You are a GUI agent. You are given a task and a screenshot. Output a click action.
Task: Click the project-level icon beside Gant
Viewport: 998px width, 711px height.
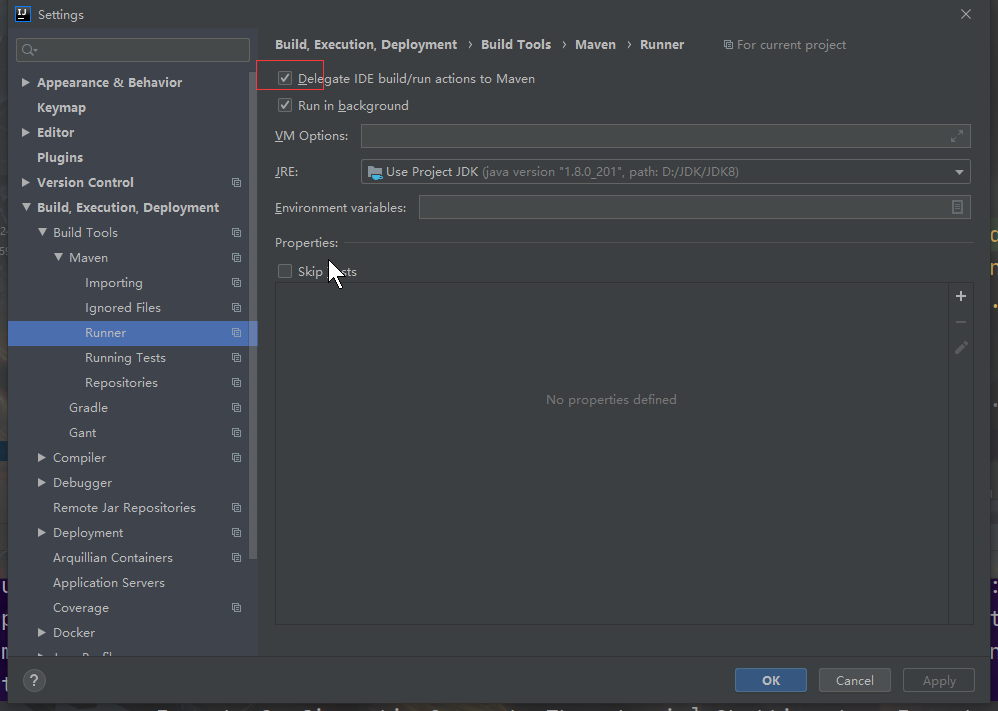[x=237, y=433]
